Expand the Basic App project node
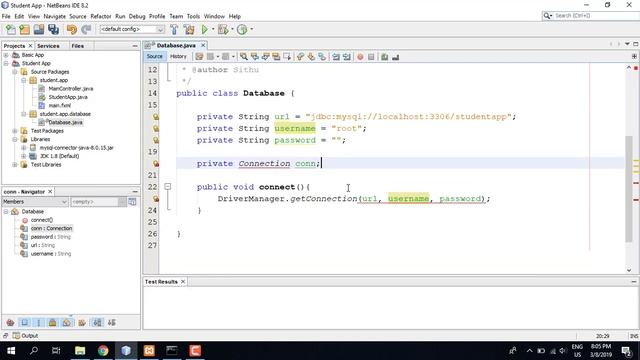The height and width of the screenshot is (360, 640). click(6, 55)
